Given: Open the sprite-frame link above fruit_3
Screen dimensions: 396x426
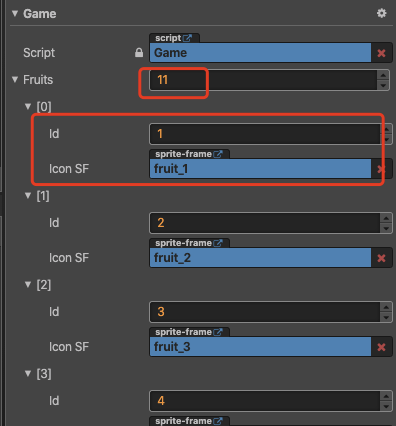Looking at the screenshot, I should 218,332.
